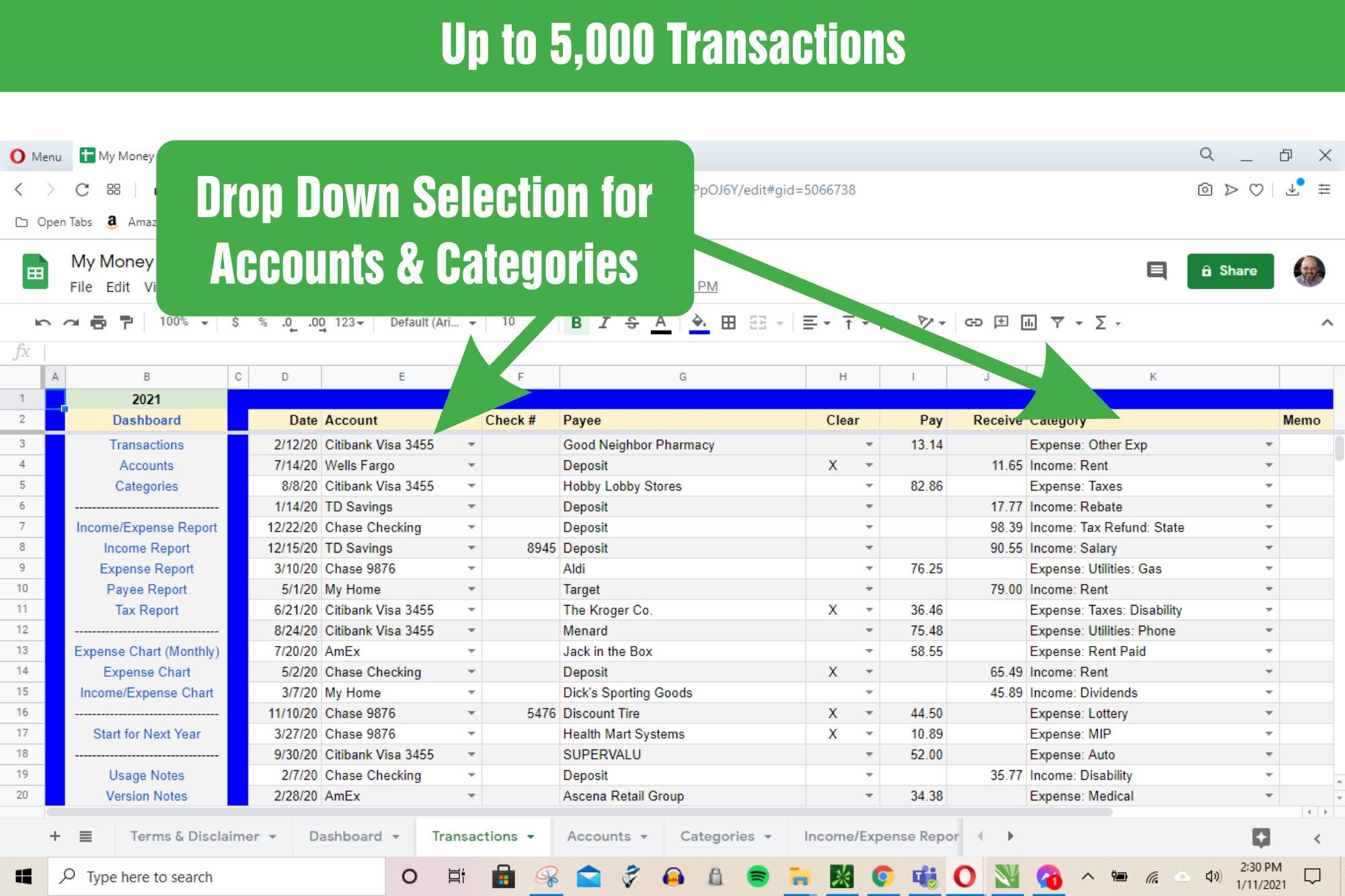Click the Share button
Image resolution: width=1345 pixels, height=896 pixels.
1230,271
